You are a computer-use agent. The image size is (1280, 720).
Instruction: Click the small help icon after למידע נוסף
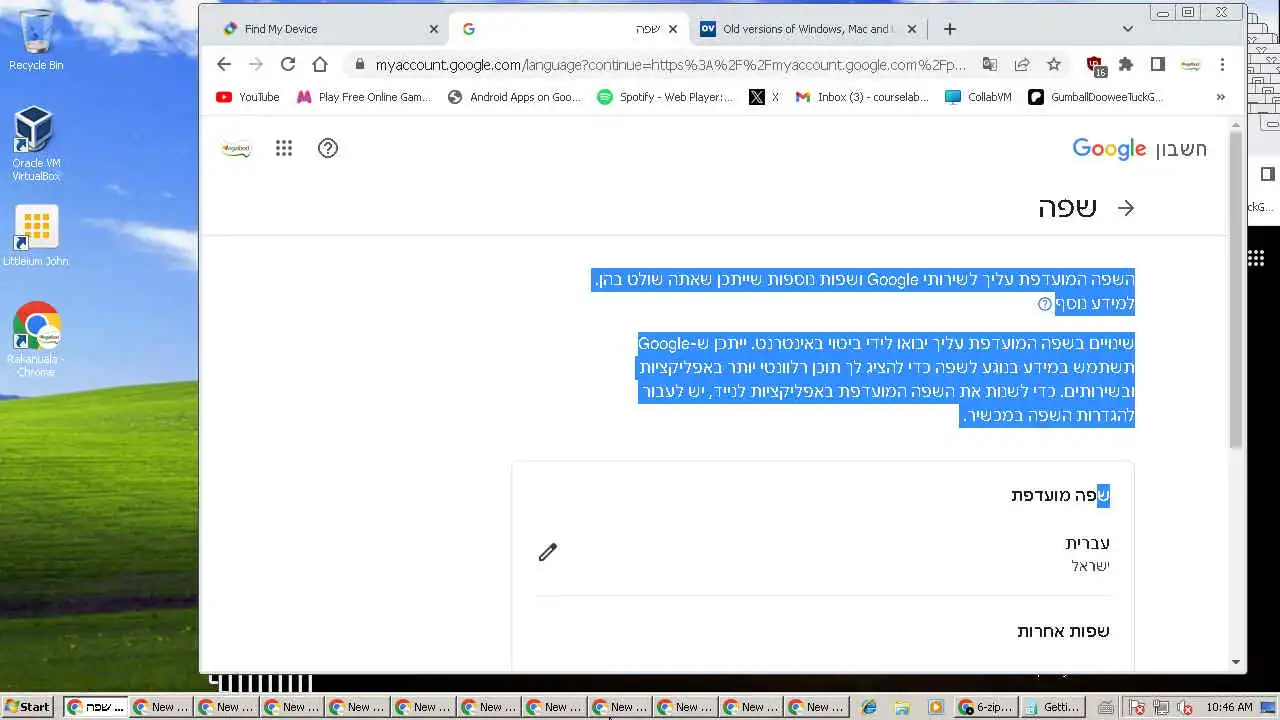pyautogui.click(x=1045, y=304)
